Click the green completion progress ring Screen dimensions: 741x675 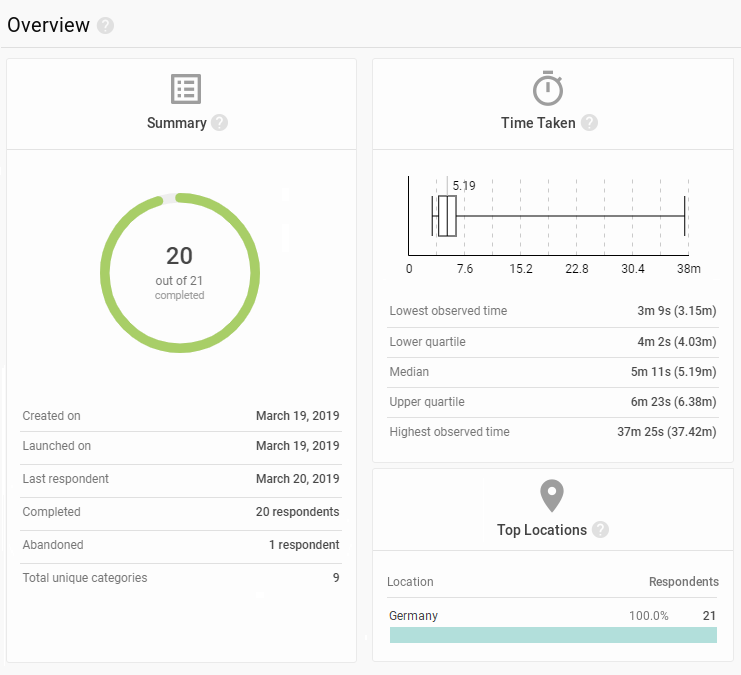pyautogui.click(x=180, y=273)
